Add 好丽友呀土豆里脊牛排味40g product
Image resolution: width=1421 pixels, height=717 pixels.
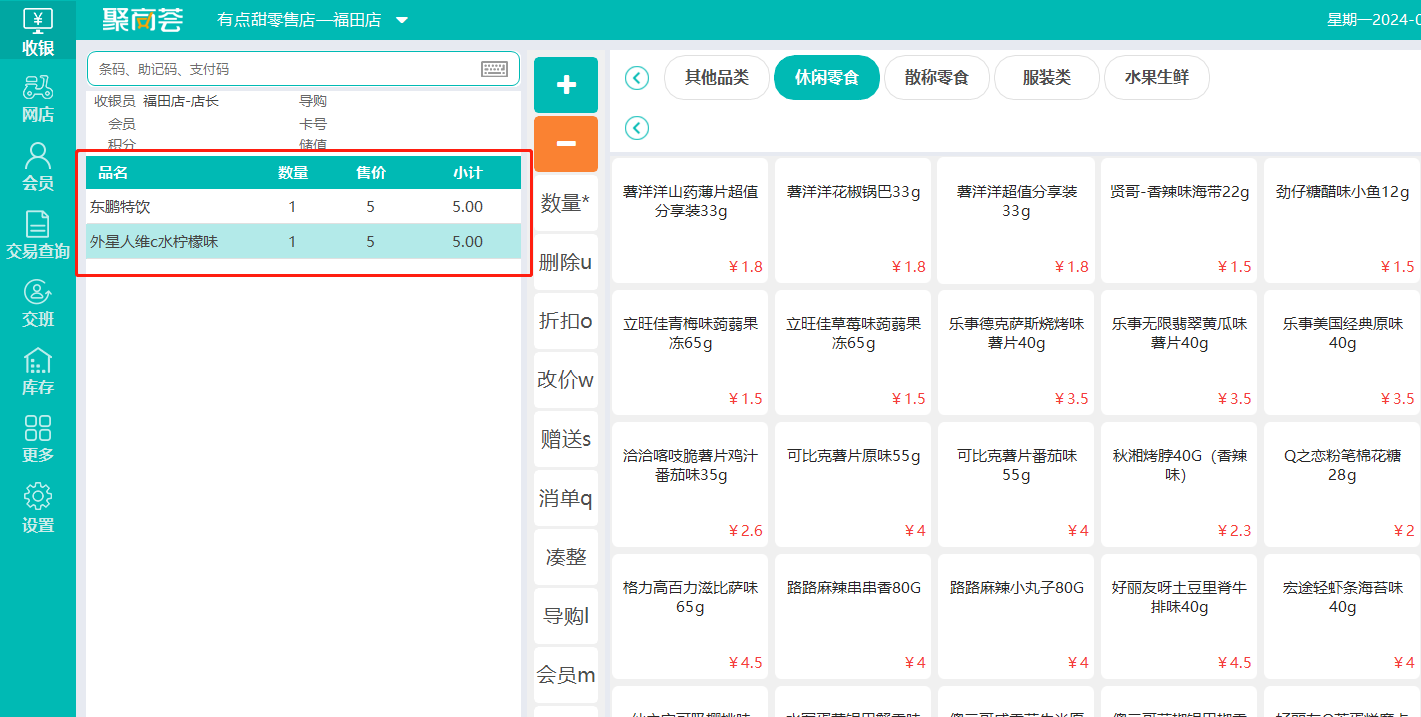[x=1179, y=616]
